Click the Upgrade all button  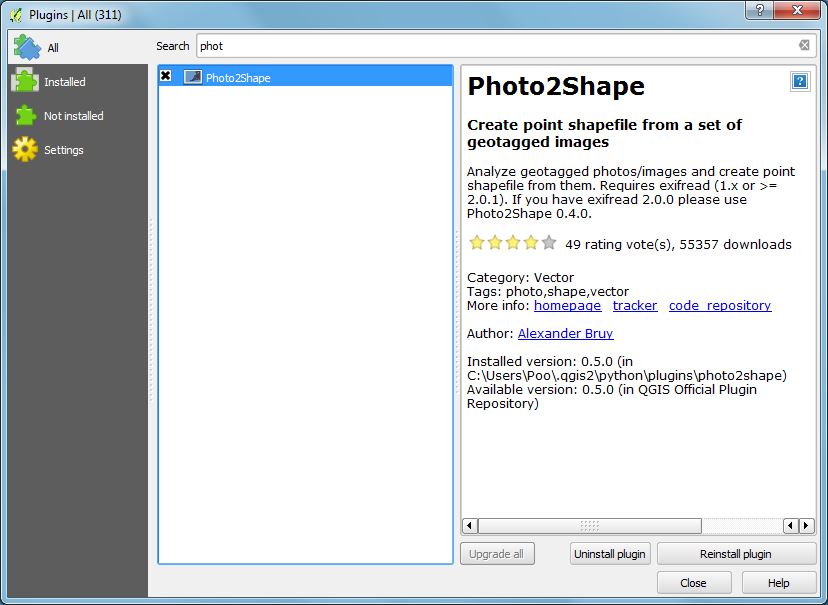point(497,554)
